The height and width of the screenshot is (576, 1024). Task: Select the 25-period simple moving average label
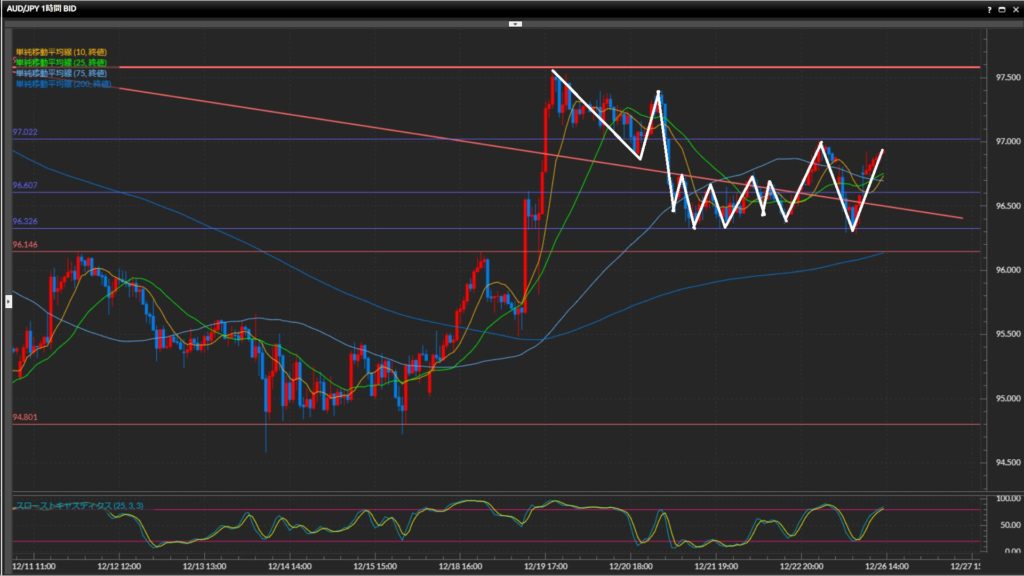click(x=60, y=63)
